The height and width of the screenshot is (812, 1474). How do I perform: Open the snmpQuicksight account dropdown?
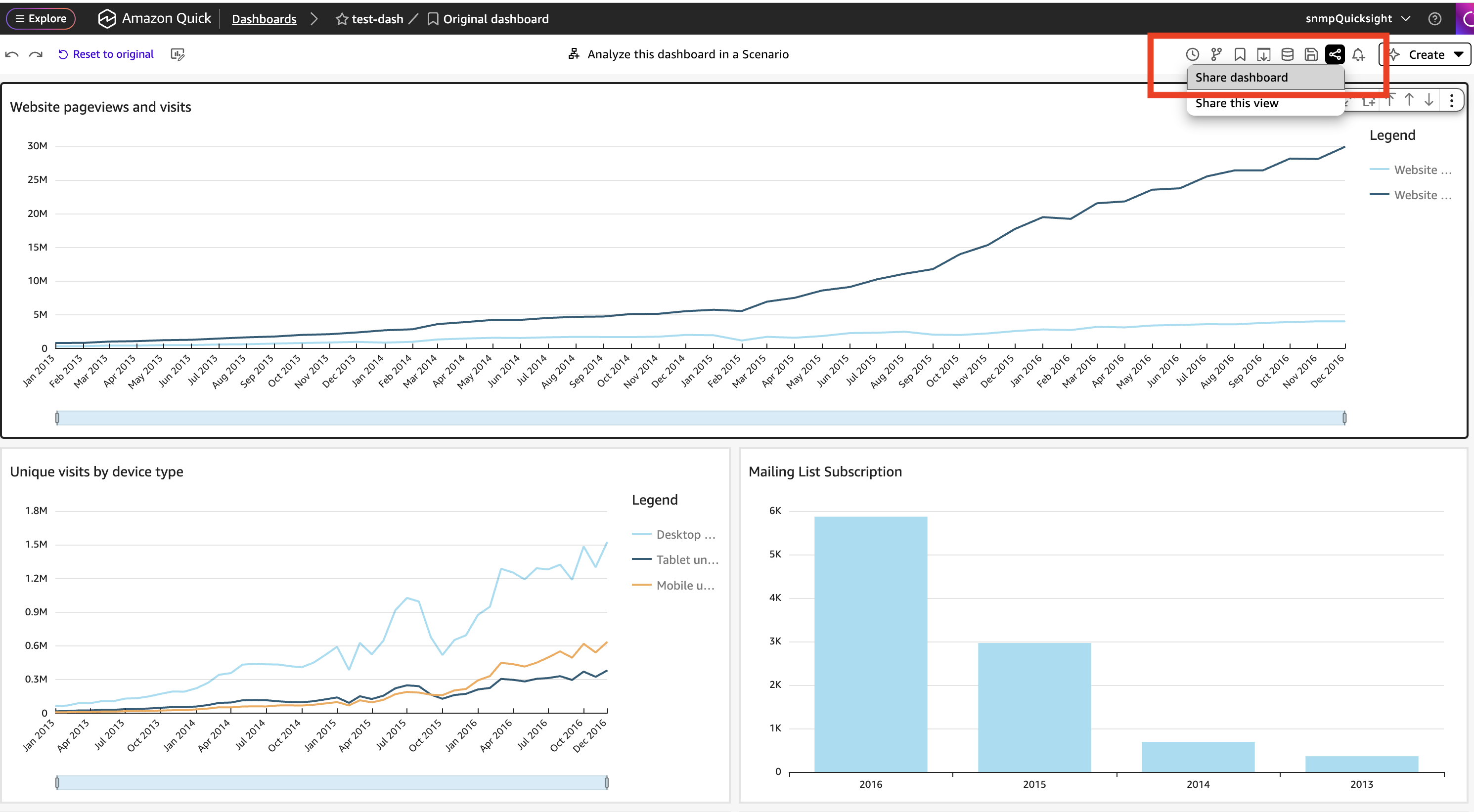coord(1357,18)
